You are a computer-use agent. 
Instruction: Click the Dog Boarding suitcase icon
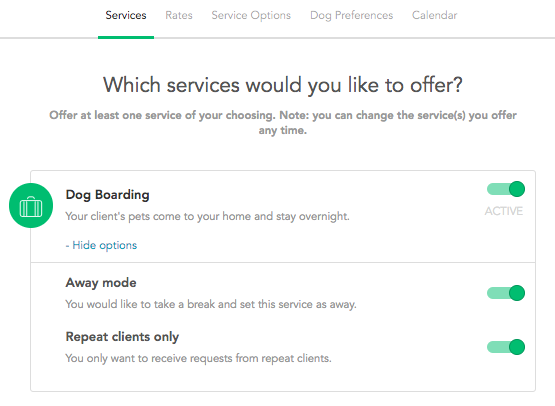[31, 206]
